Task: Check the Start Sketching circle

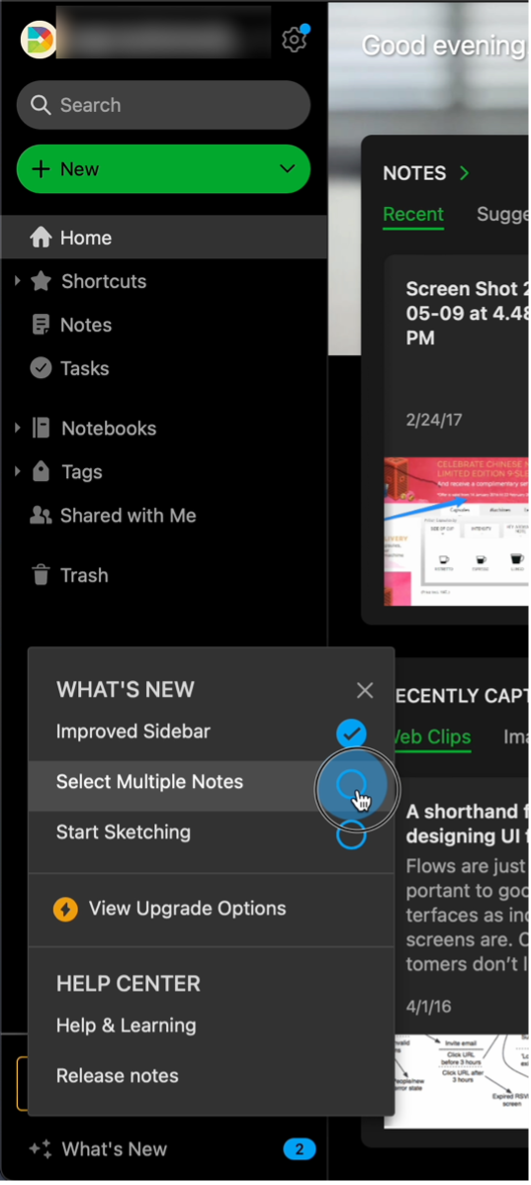Action: [x=350, y=834]
